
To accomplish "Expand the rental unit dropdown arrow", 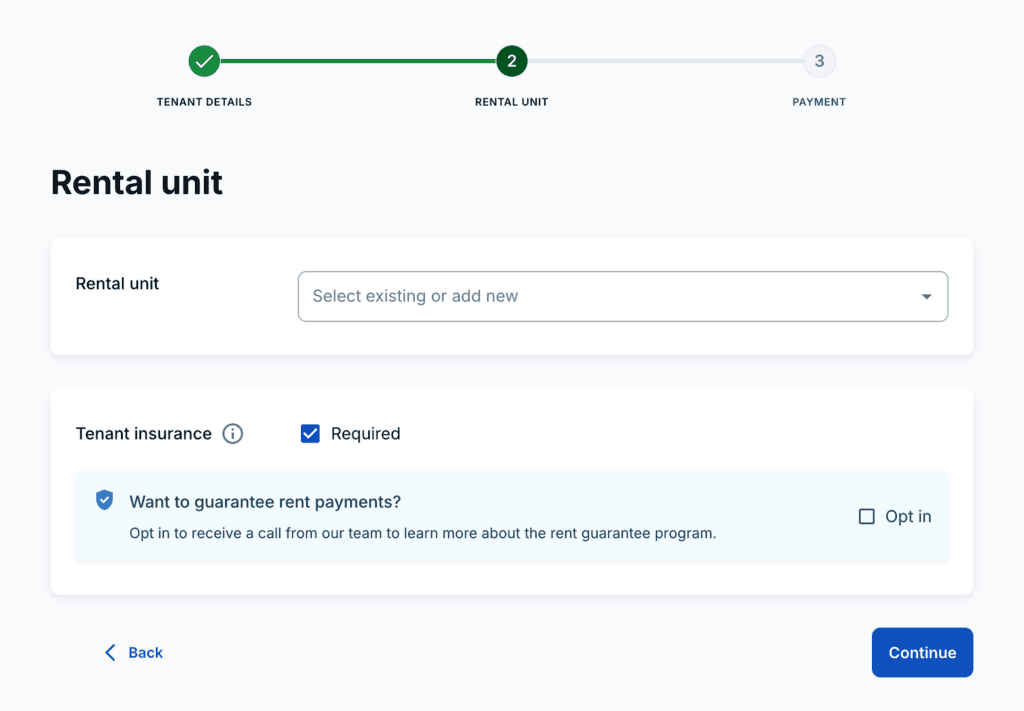I will tap(926, 297).
